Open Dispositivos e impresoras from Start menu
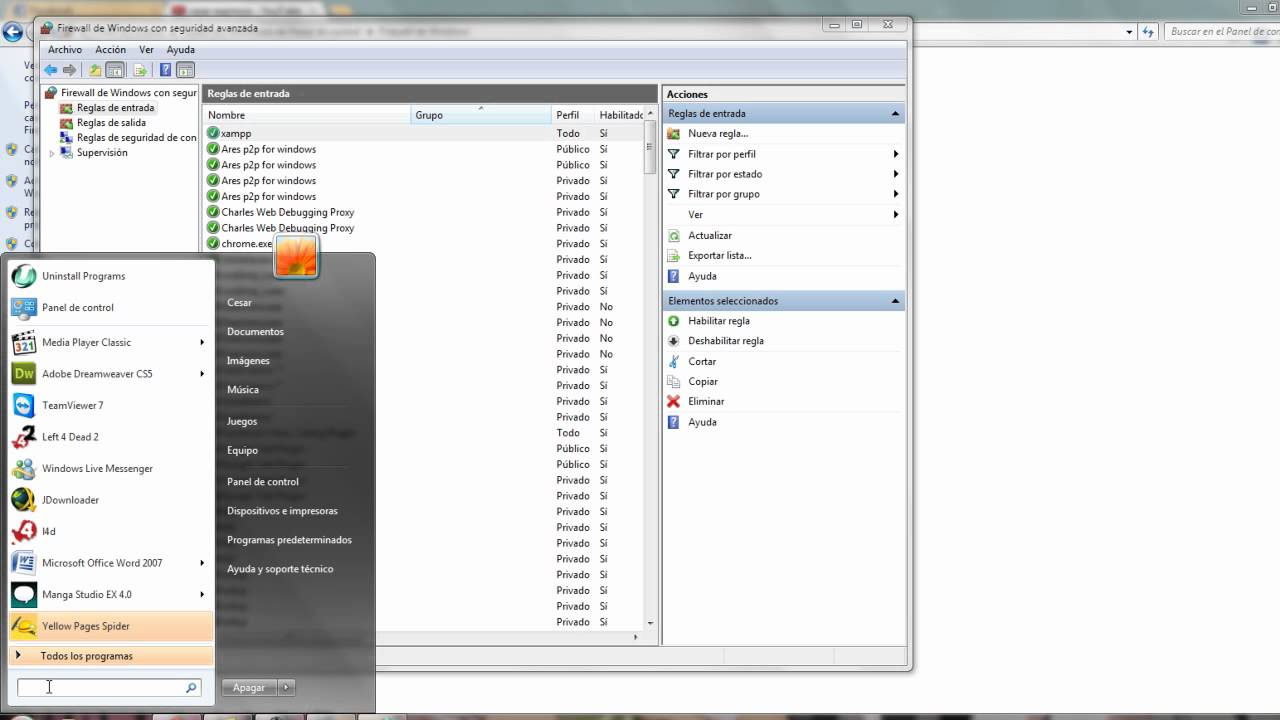The width and height of the screenshot is (1280, 720). [282, 511]
